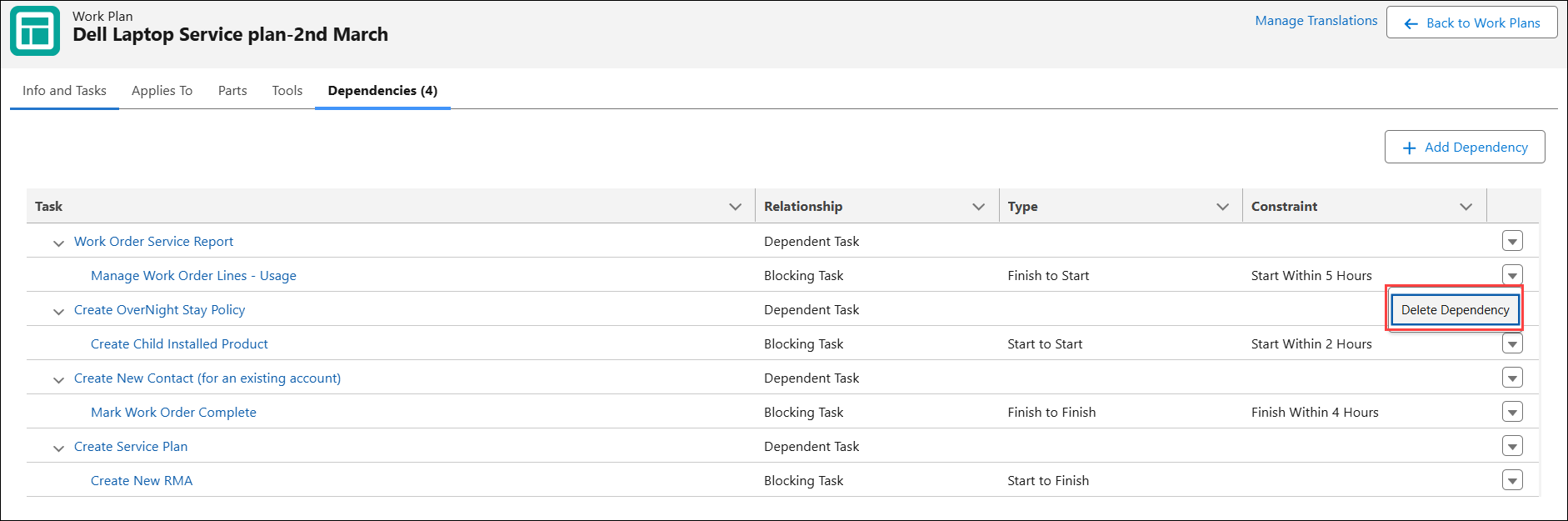Click Start Within 2 Hours constraint cell
The height and width of the screenshot is (521, 1568).
[1311, 343]
